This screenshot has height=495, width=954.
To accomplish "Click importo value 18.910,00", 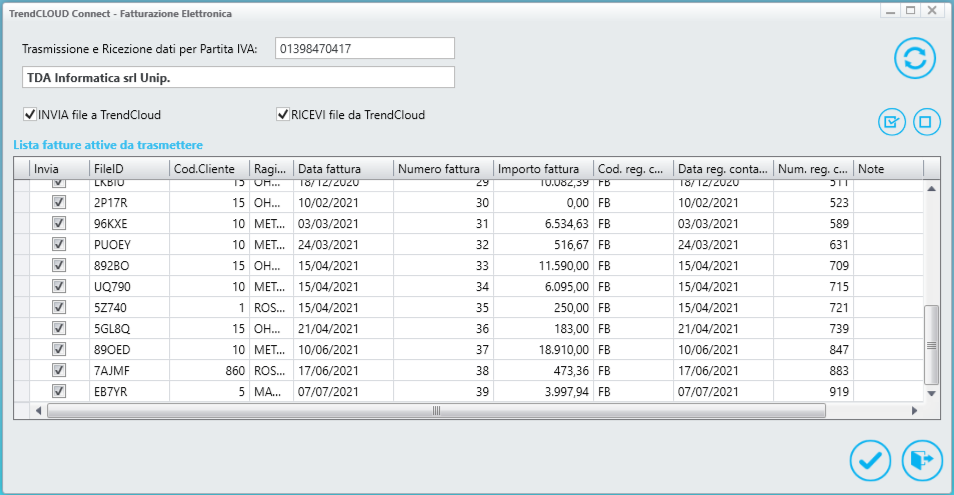I will (x=563, y=350).
